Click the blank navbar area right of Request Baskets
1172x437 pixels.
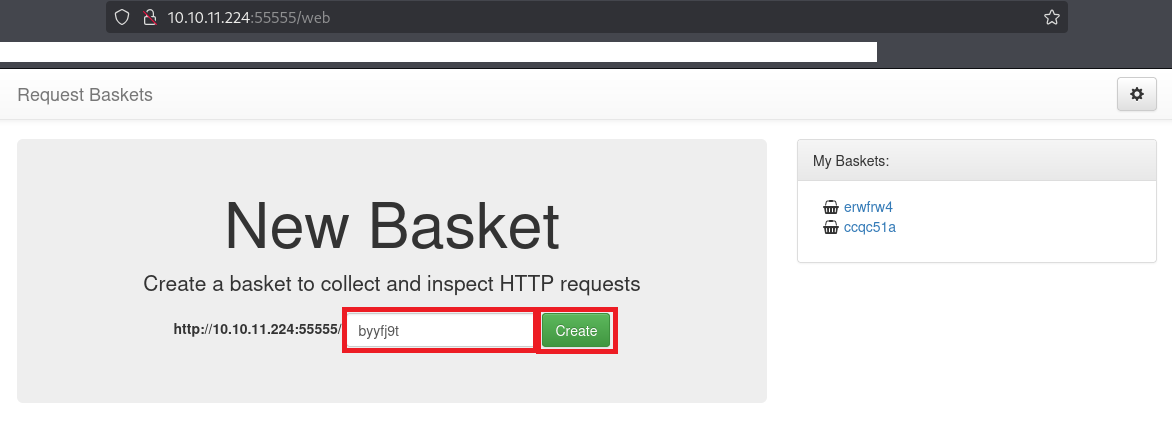point(600,95)
